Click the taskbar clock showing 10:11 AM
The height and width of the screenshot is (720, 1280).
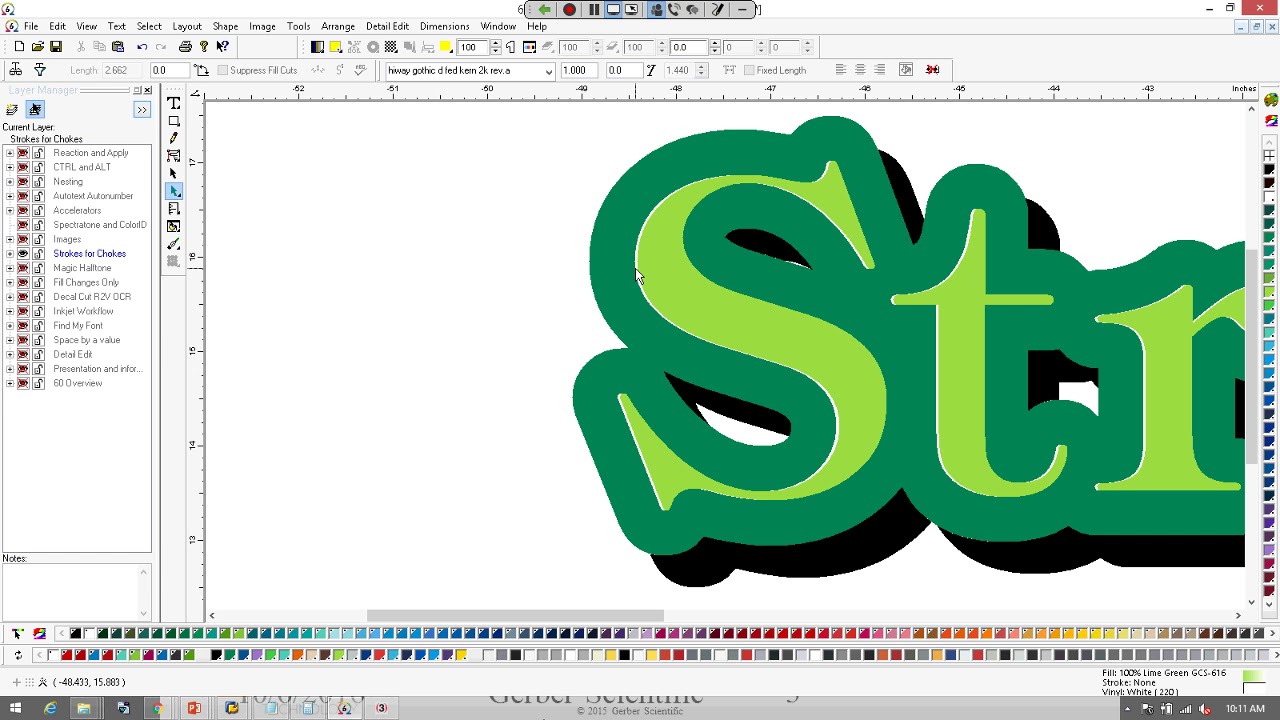1245,709
